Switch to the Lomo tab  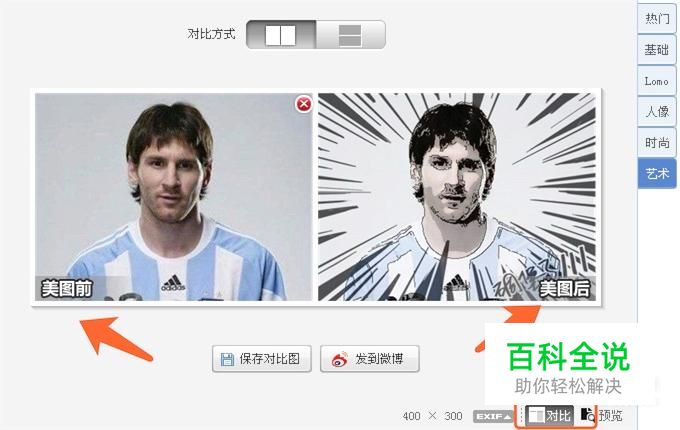tap(657, 81)
